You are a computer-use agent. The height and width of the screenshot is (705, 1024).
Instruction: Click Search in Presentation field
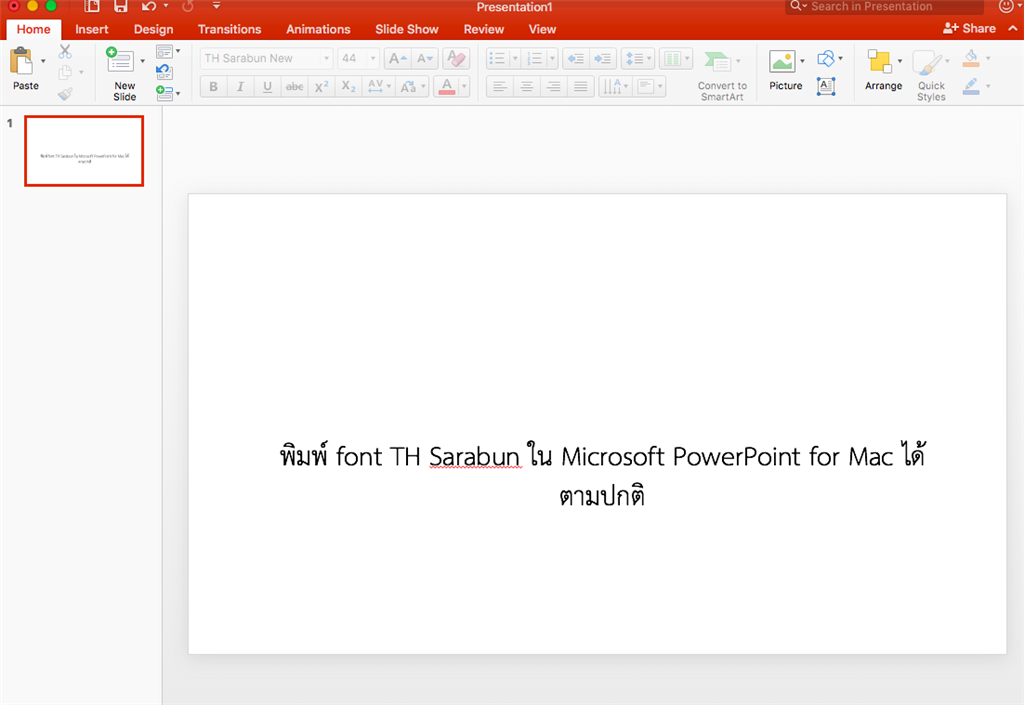tap(884, 7)
